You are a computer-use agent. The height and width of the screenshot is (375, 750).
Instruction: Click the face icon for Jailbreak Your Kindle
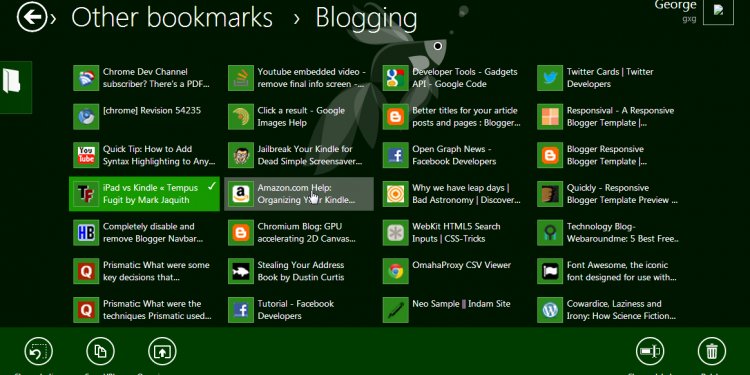(x=241, y=155)
